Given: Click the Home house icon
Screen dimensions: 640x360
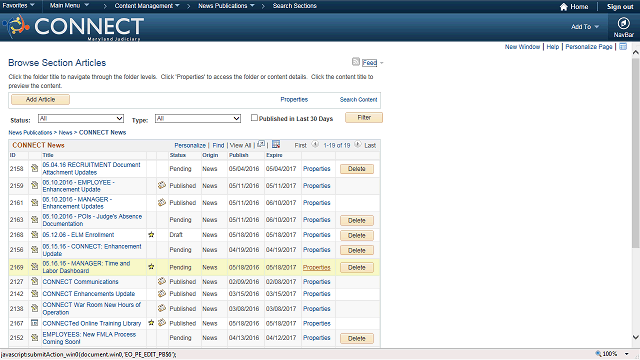Looking at the screenshot, I should 564,7.
